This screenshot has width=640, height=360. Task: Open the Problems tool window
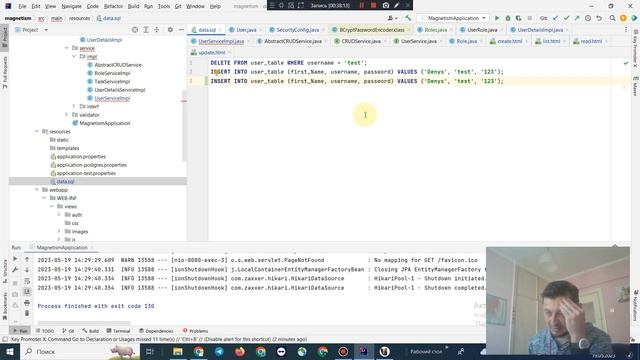tap(196, 331)
